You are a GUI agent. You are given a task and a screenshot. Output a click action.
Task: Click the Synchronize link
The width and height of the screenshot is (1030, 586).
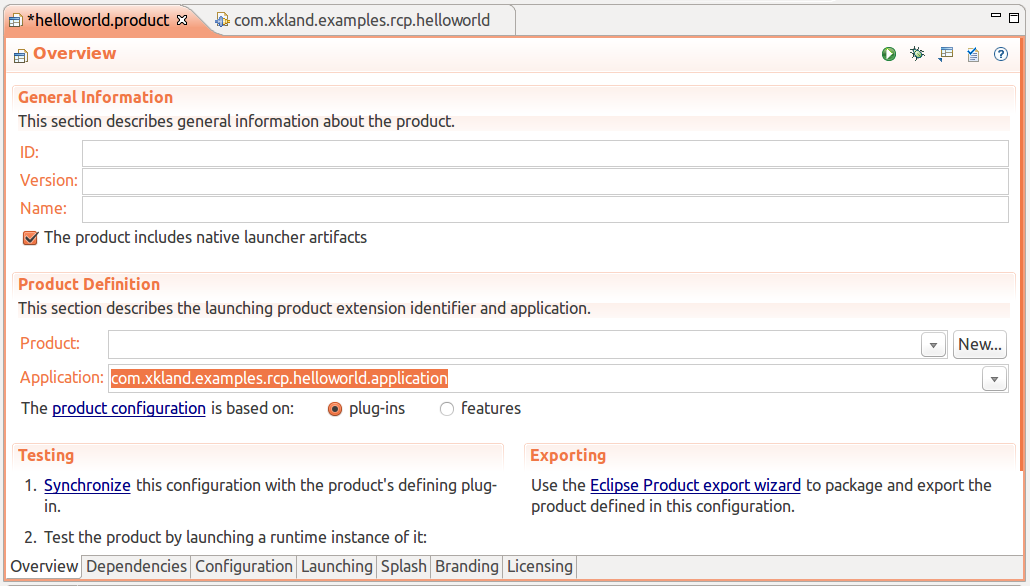click(x=87, y=485)
